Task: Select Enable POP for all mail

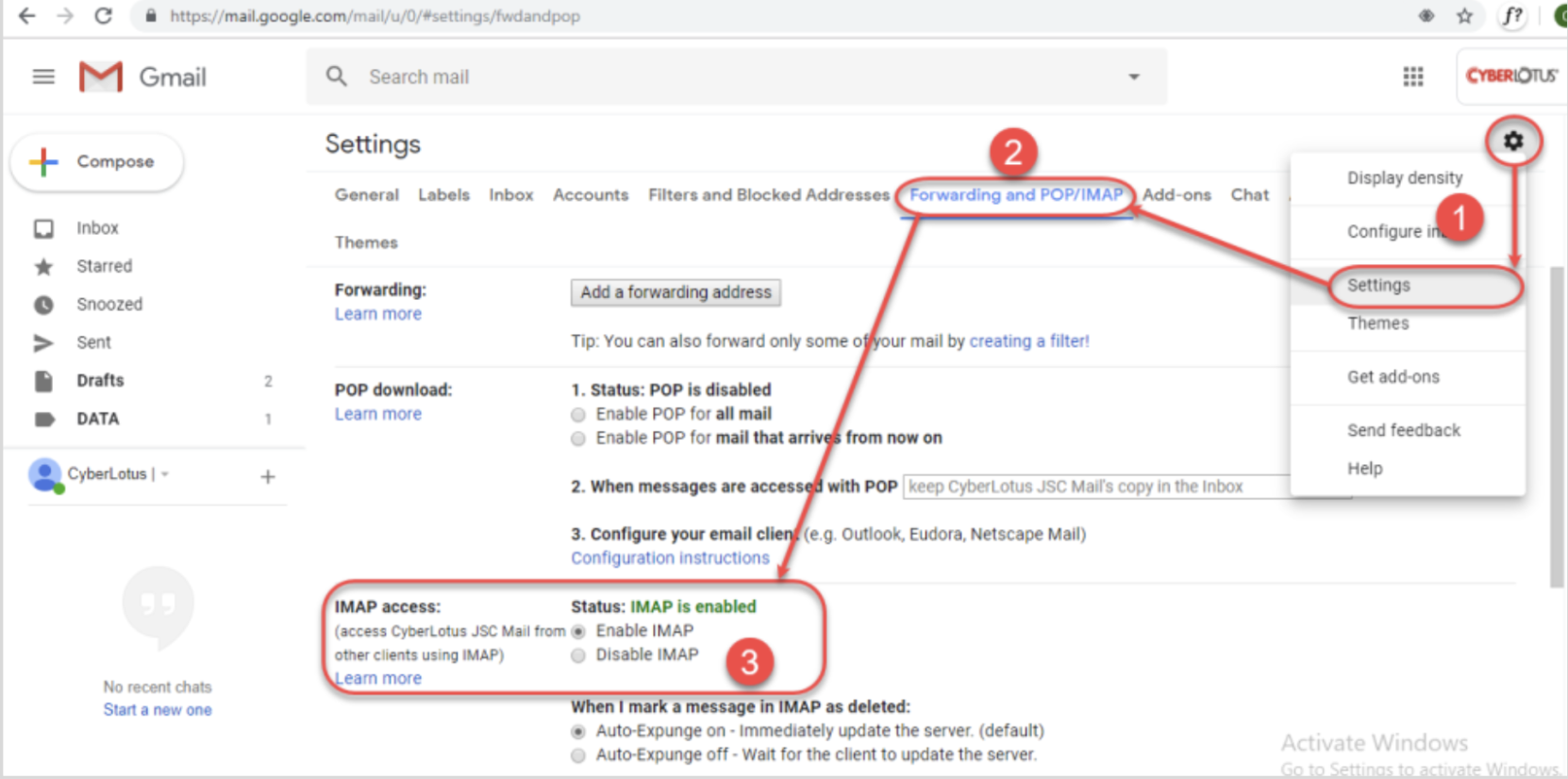Action: tap(578, 415)
